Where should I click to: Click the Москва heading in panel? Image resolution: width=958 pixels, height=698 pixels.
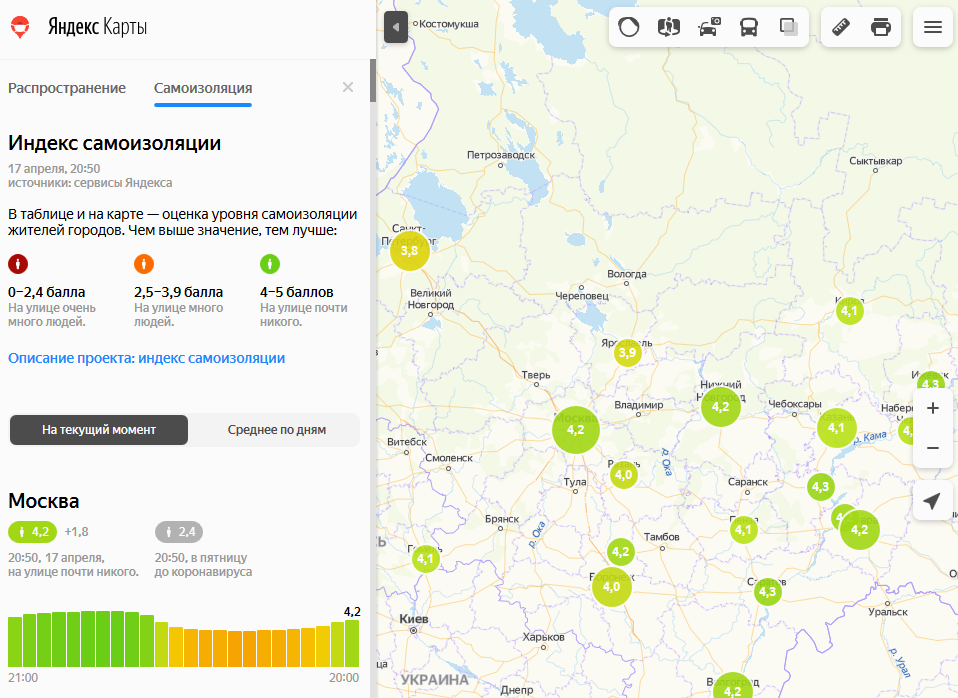[43, 501]
